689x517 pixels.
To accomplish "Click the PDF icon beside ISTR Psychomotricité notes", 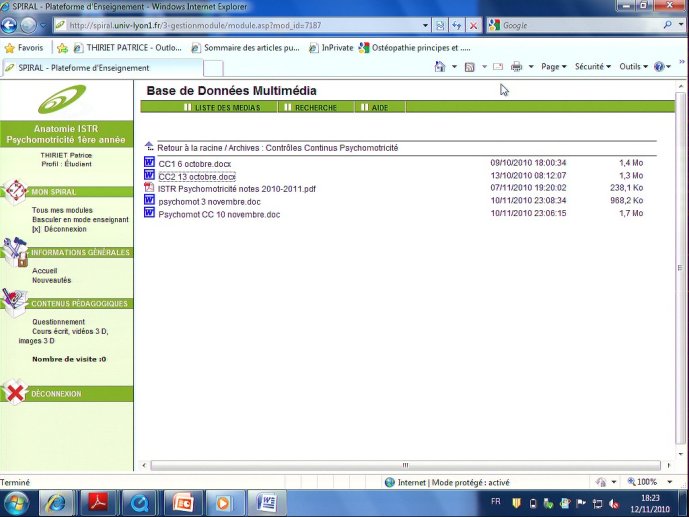I will pyautogui.click(x=149, y=188).
